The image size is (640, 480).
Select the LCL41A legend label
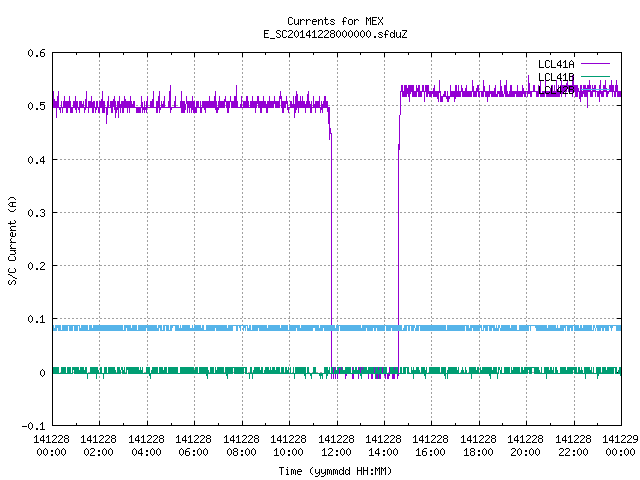(x=556, y=64)
